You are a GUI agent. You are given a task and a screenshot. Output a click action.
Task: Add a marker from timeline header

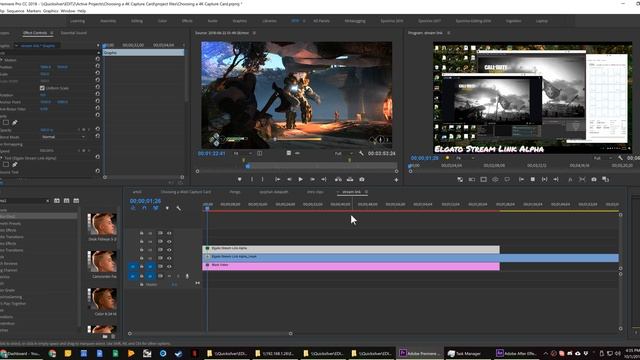167,208
